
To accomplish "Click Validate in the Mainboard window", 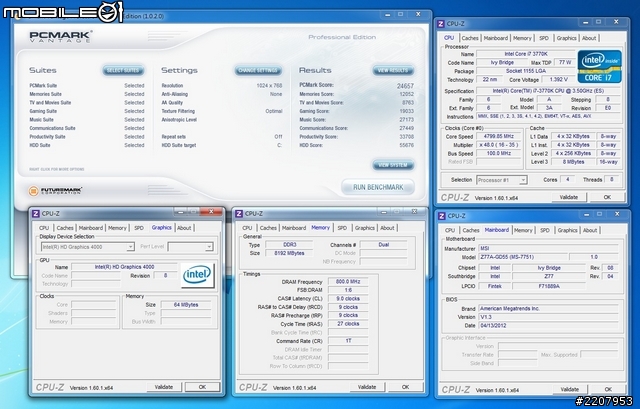I will [569, 389].
